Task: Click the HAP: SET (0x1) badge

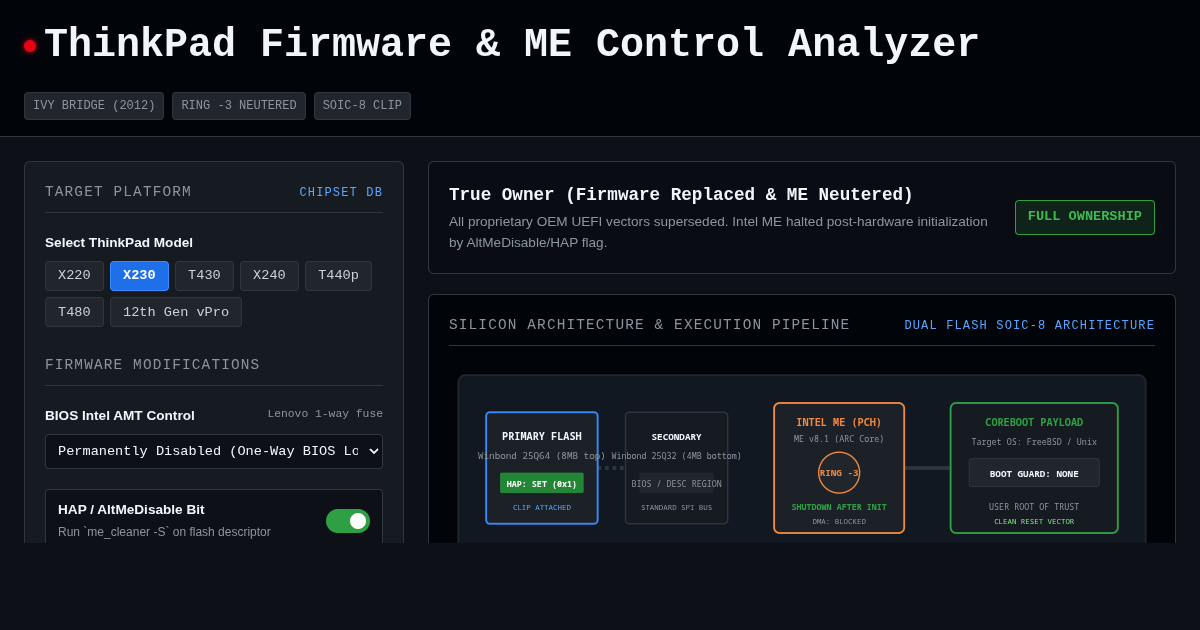Action: tap(542, 483)
